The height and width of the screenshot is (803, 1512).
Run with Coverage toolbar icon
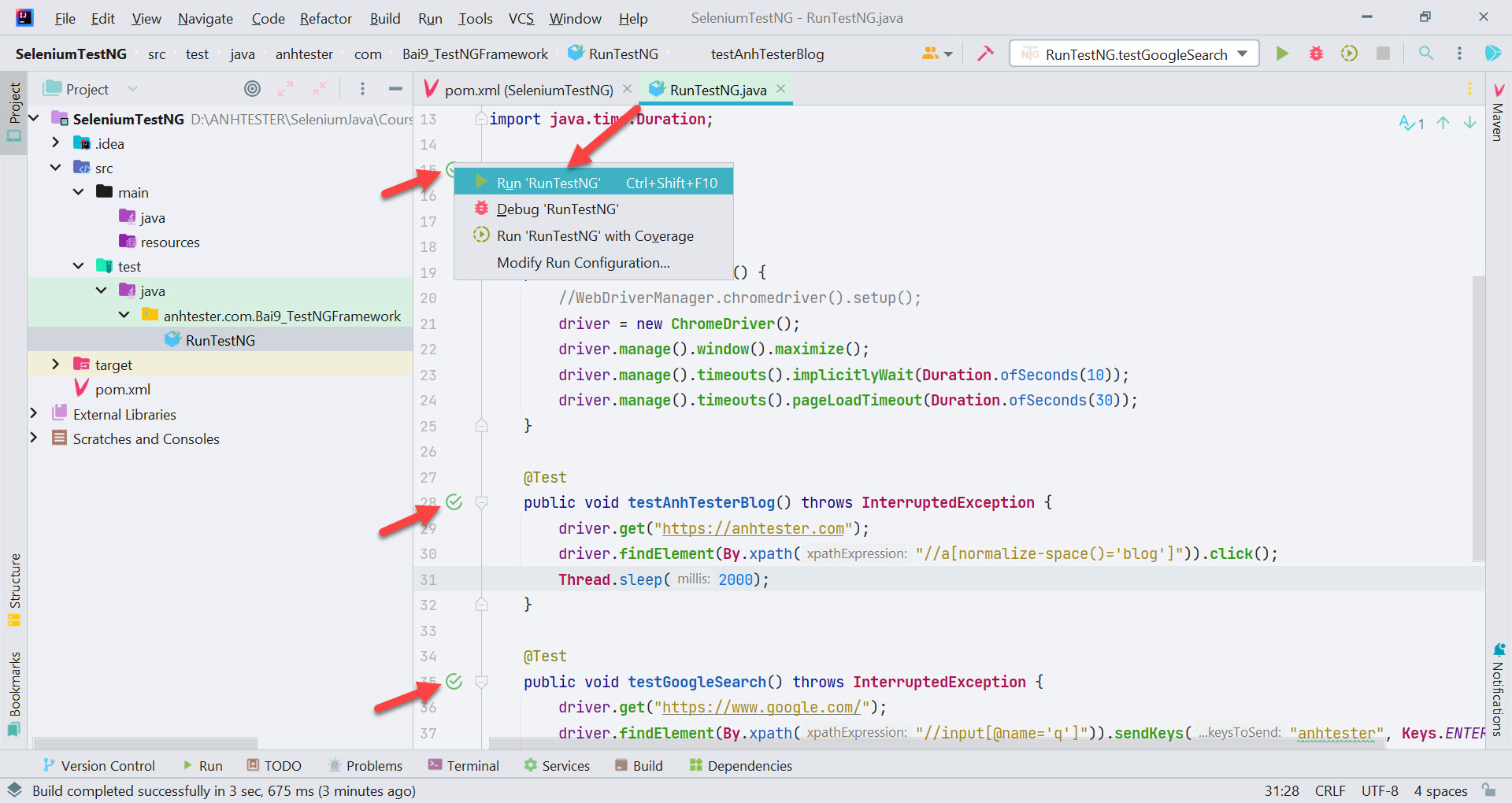(1349, 54)
